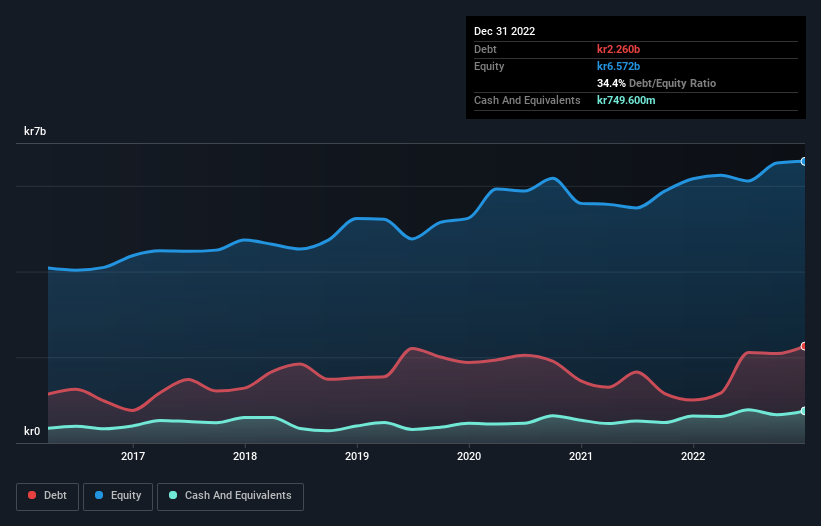The height and width of the screenshot is (526, 821).
Task: Click the kr749.600m cash value
Action: [626, 100]
